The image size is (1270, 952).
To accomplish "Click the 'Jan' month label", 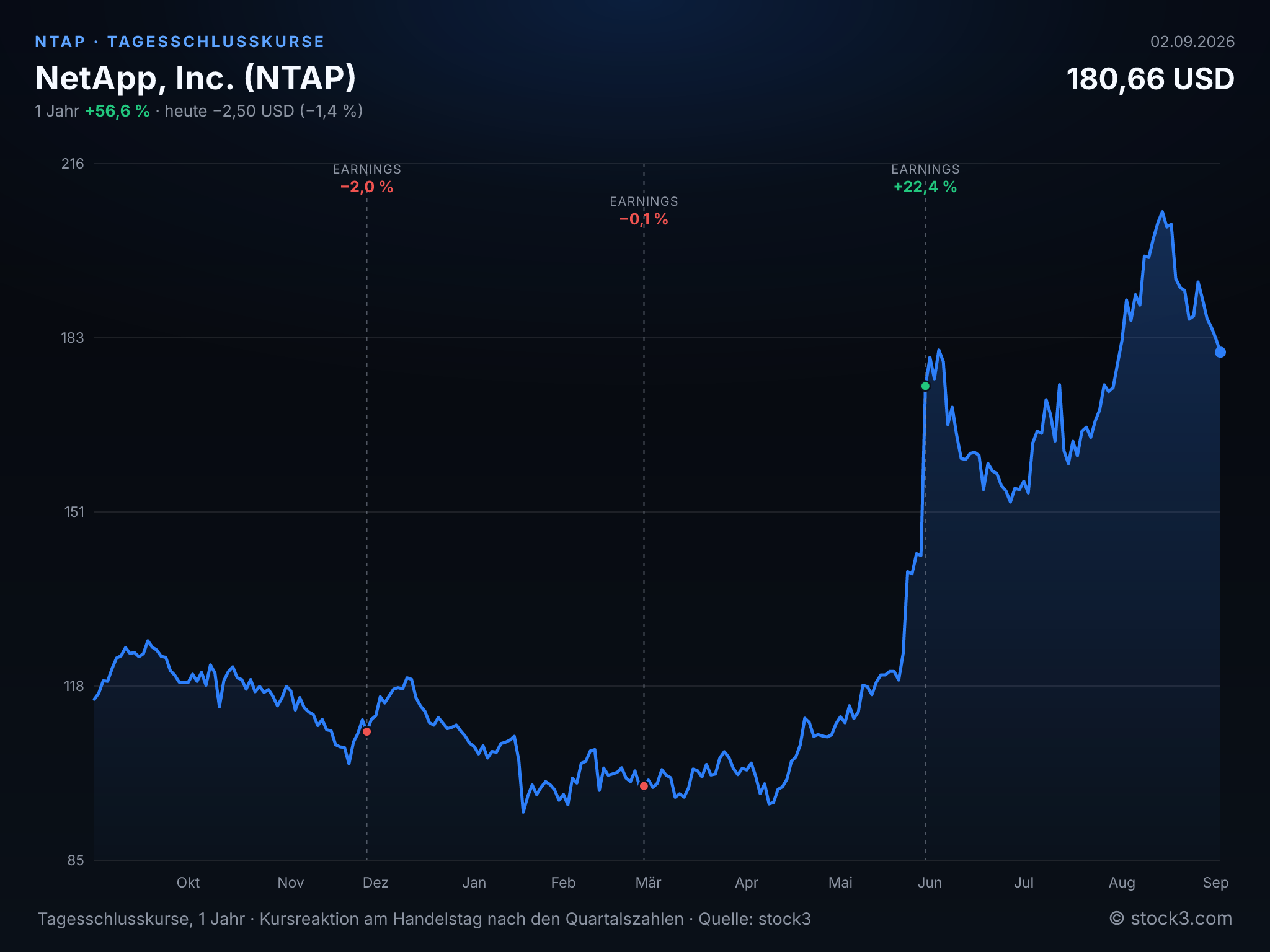I will click(x=474, y=883).
